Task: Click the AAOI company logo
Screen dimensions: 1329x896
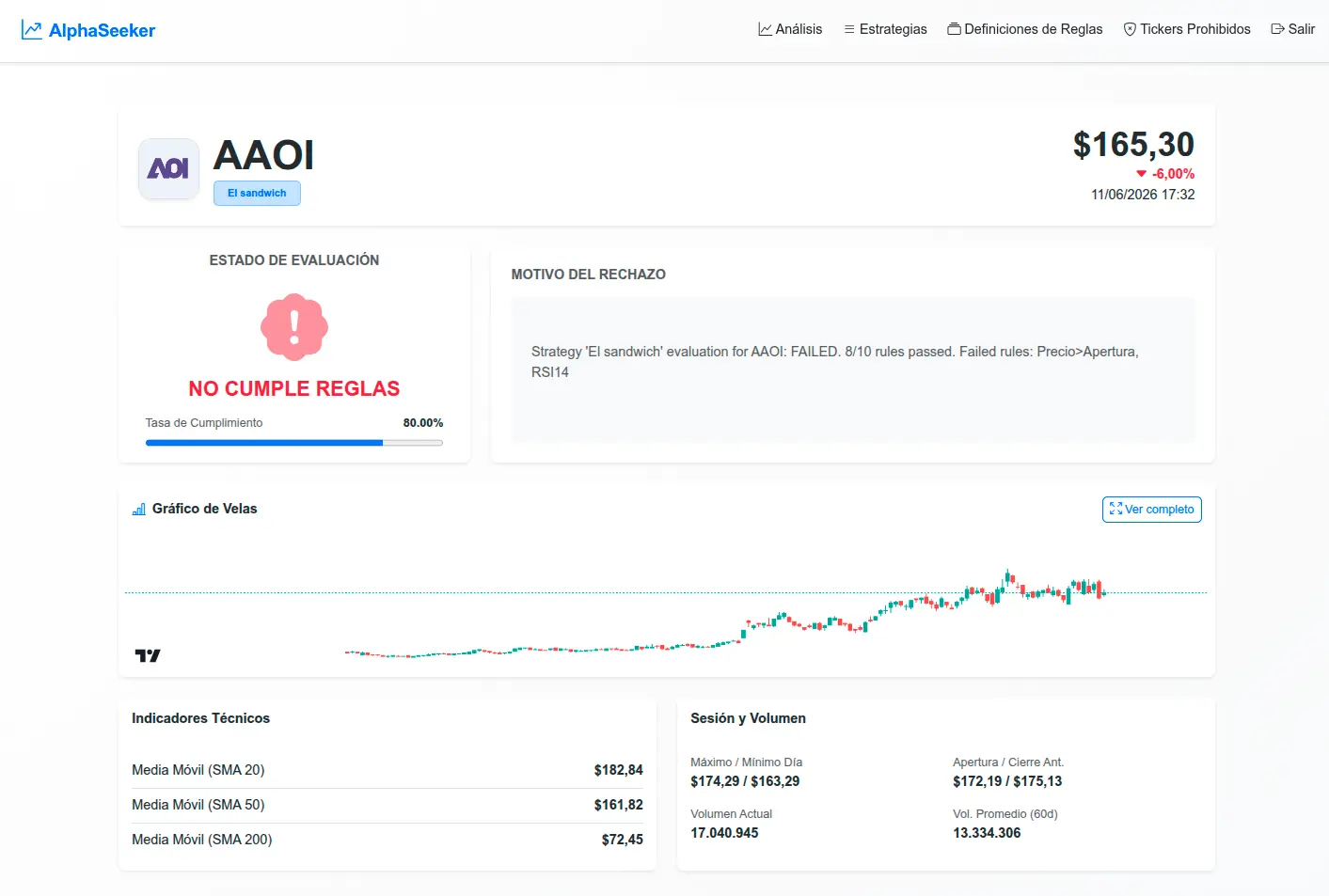Action: coord(168,169)
